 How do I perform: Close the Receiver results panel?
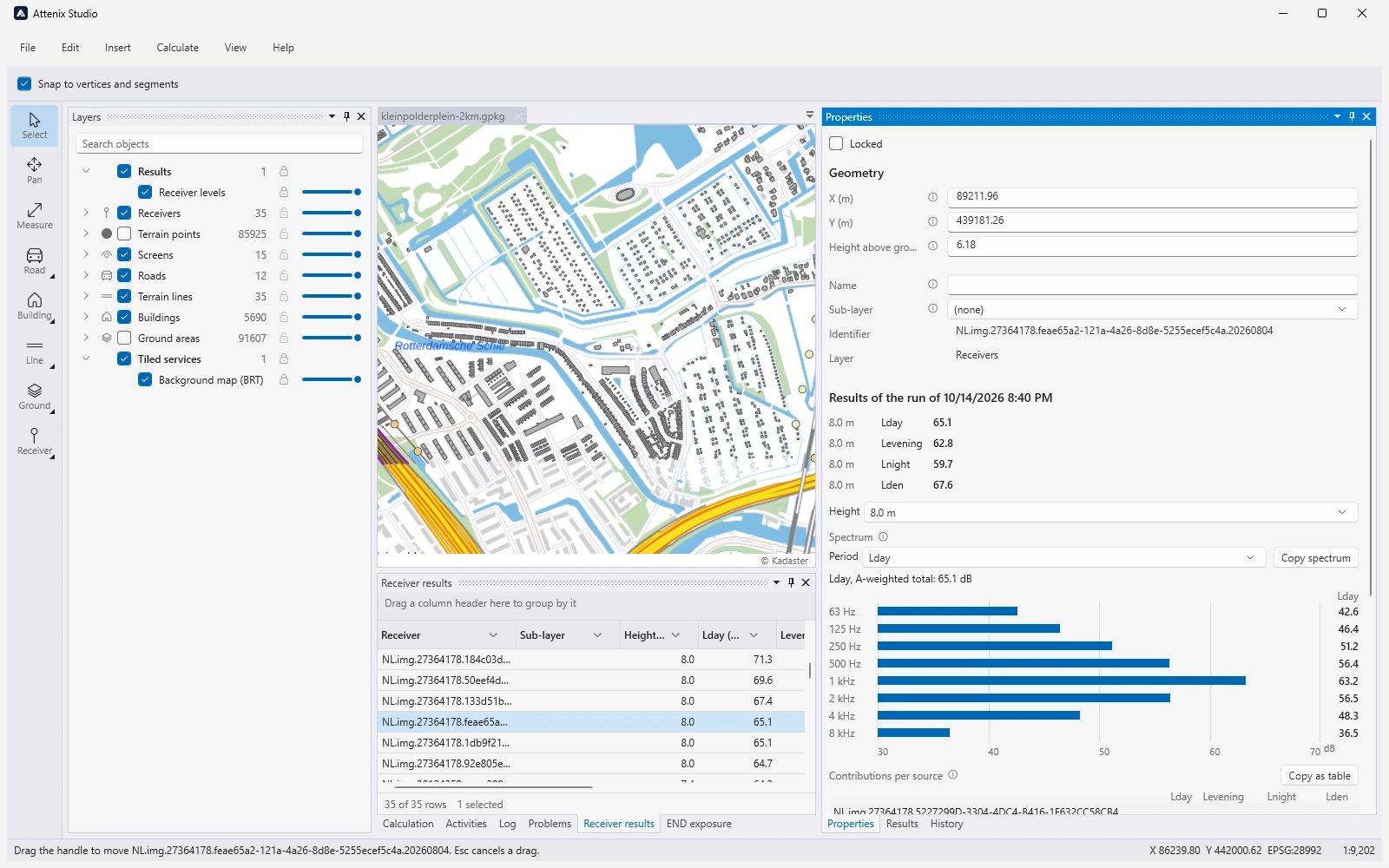(x=806, y=582)
